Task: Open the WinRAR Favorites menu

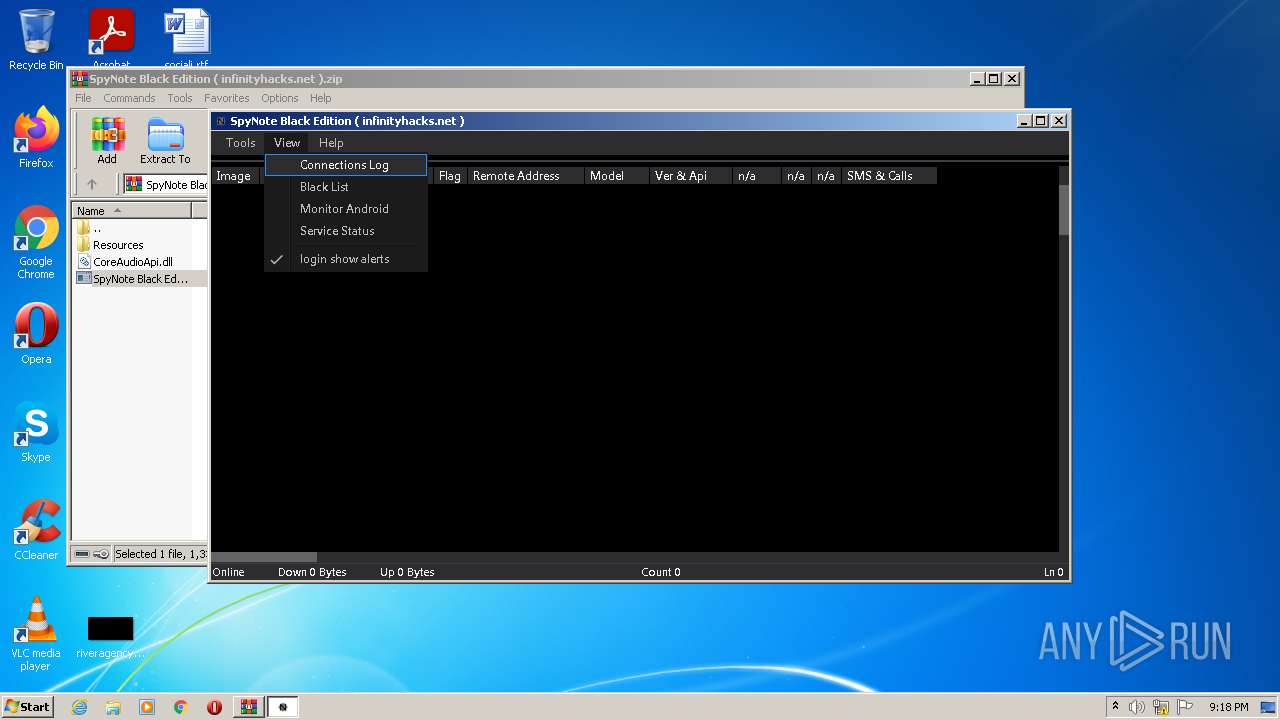Action: point(227,98)
